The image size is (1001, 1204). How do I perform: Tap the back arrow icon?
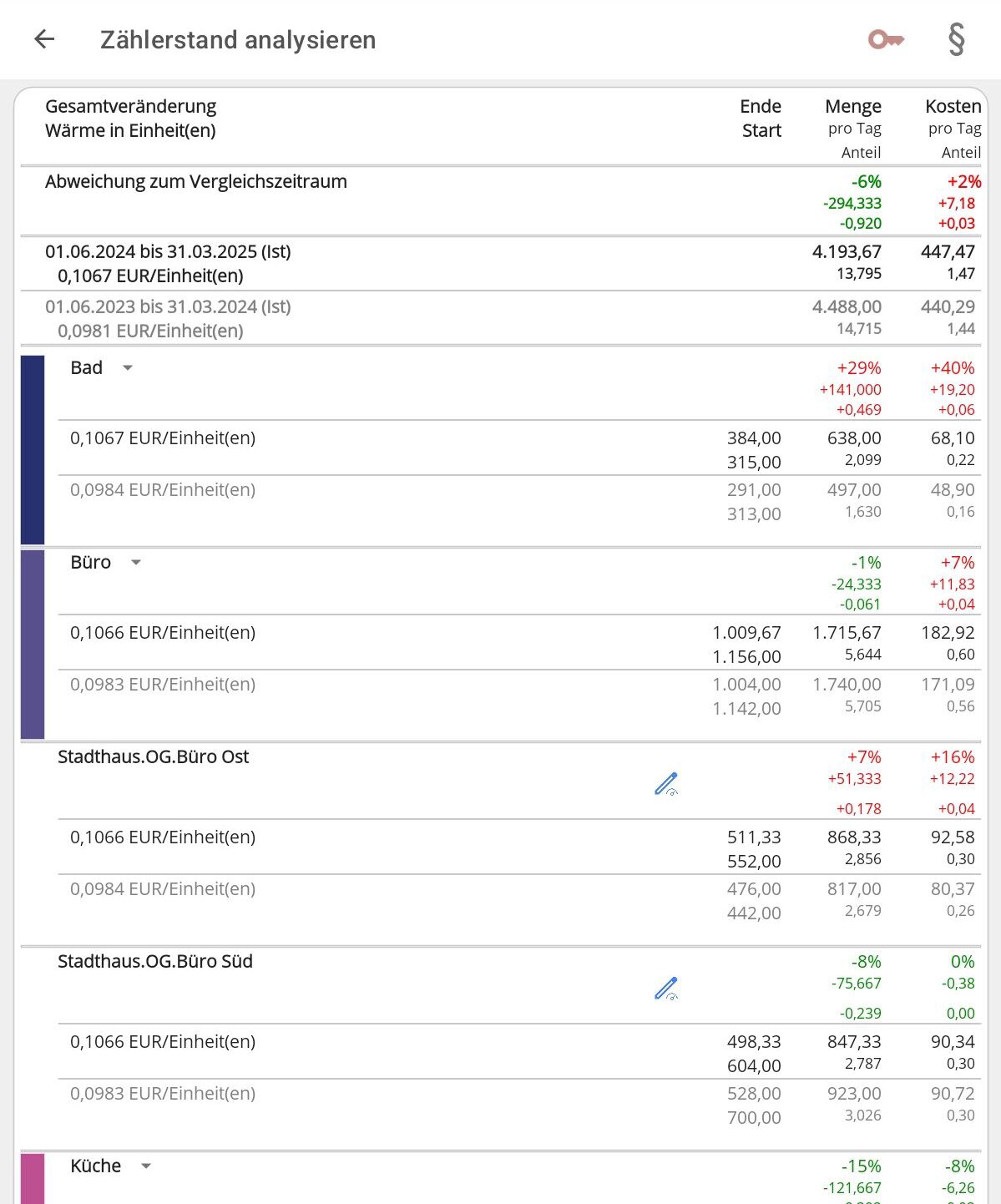pyautogui.click(x=44, y=39)
